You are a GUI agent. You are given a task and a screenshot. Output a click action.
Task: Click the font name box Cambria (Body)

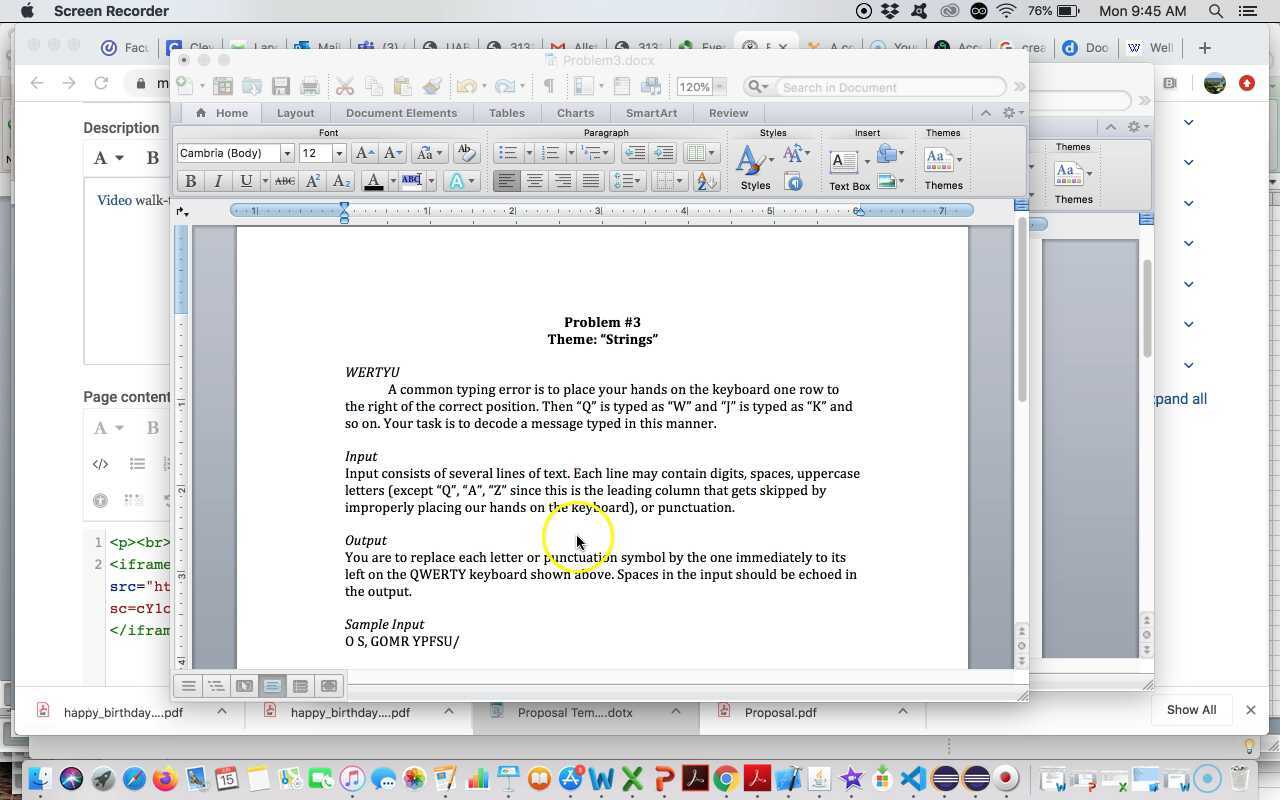[228, 153]
